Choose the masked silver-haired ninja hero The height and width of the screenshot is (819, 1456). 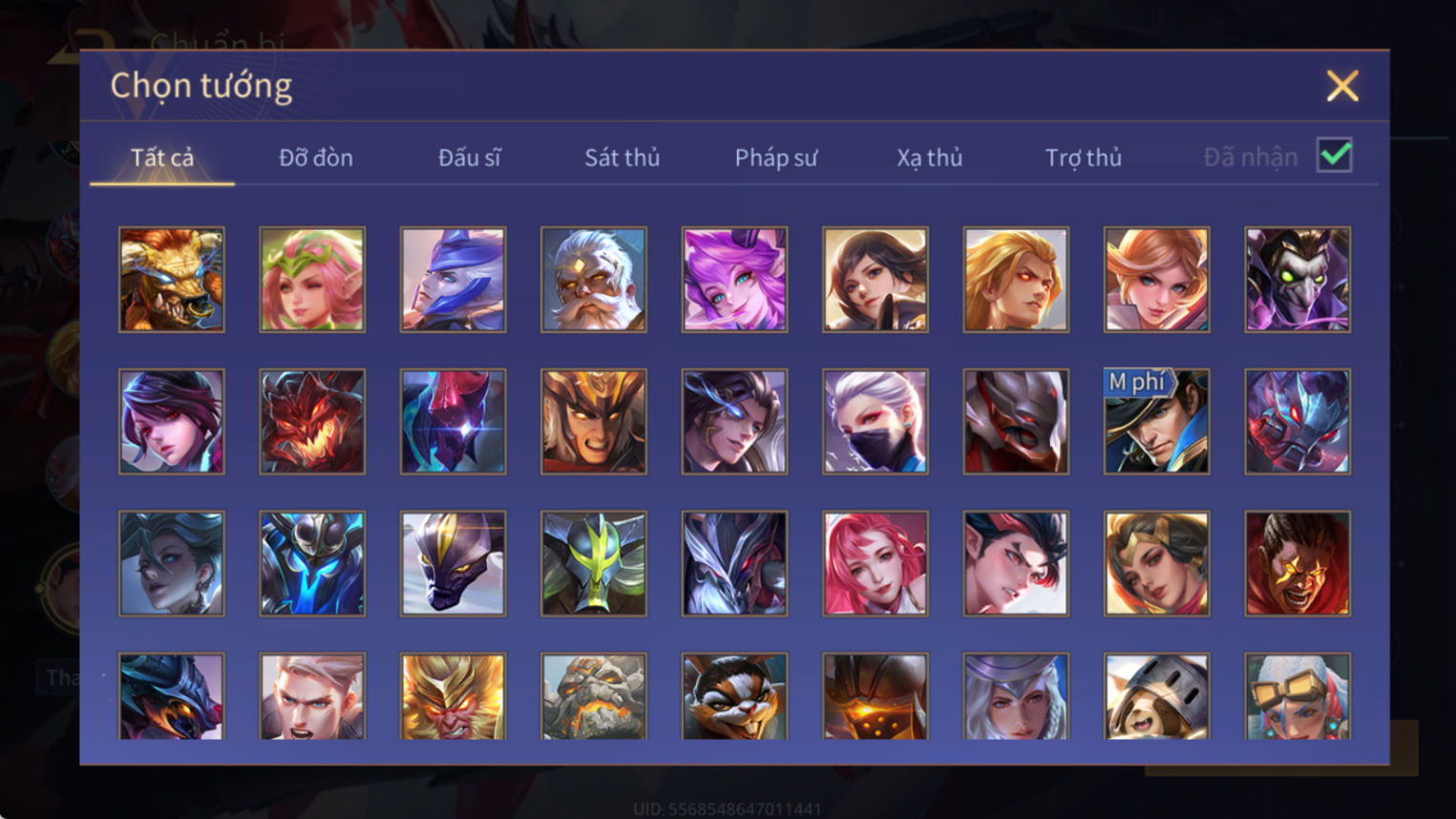coord(876,422)
